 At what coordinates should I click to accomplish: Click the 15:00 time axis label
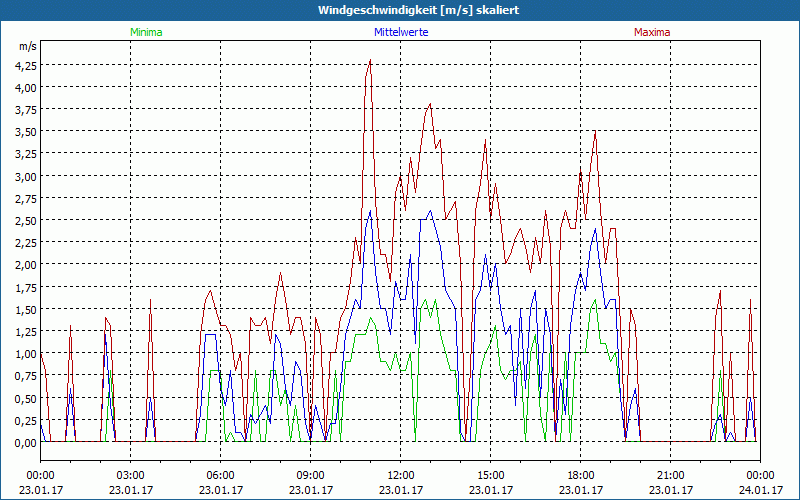tap(490, 476)
